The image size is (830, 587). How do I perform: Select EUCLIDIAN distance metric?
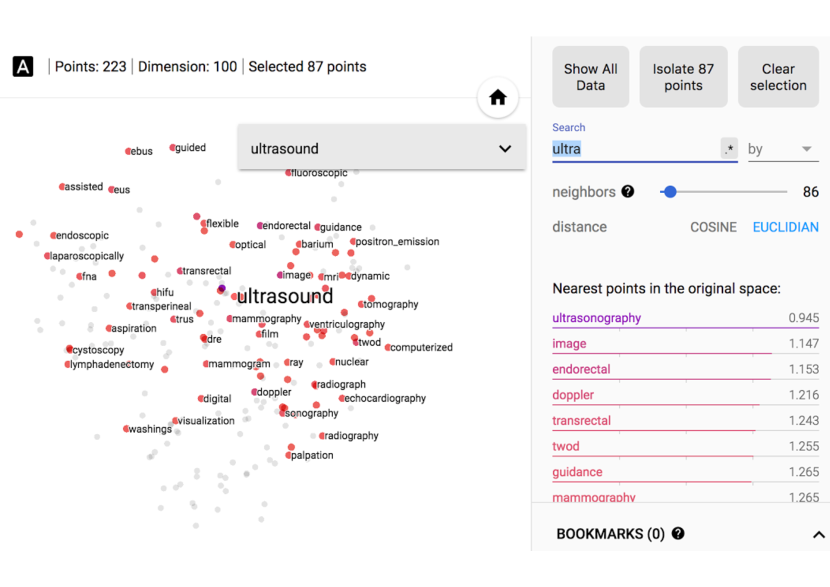[785, 227]
